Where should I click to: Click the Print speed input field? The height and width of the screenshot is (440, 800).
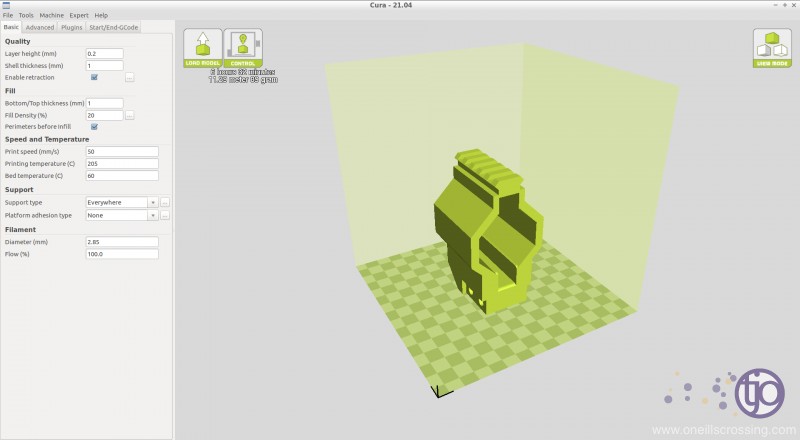coord(122,152)
